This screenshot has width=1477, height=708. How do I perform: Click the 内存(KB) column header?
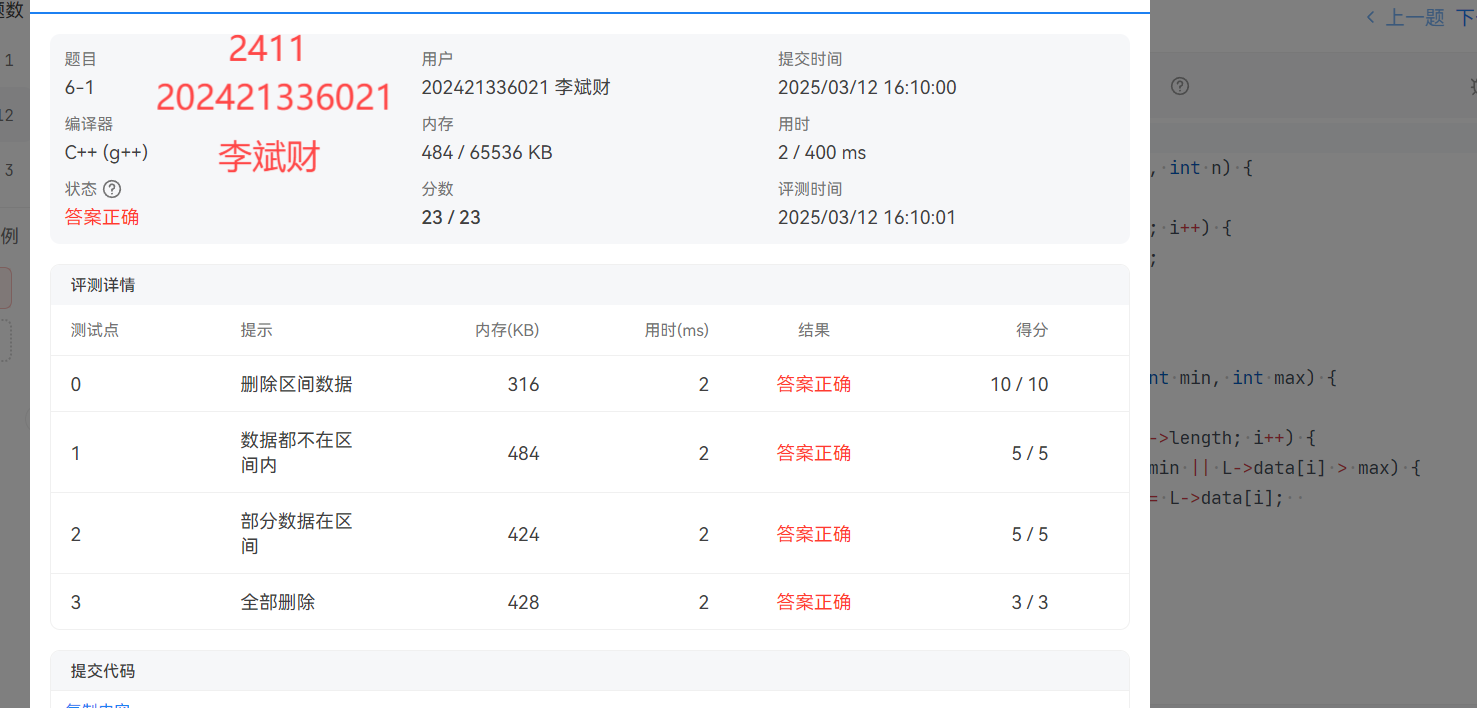point(507,330)
